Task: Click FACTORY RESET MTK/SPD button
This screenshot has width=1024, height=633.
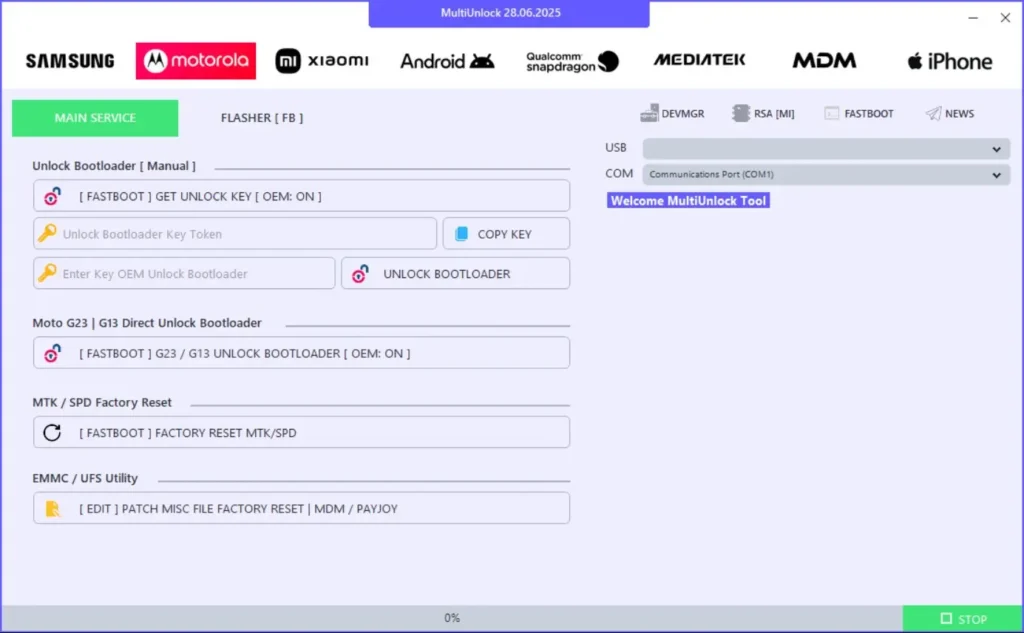Action: pyautogui.click(x=301, y=432)
